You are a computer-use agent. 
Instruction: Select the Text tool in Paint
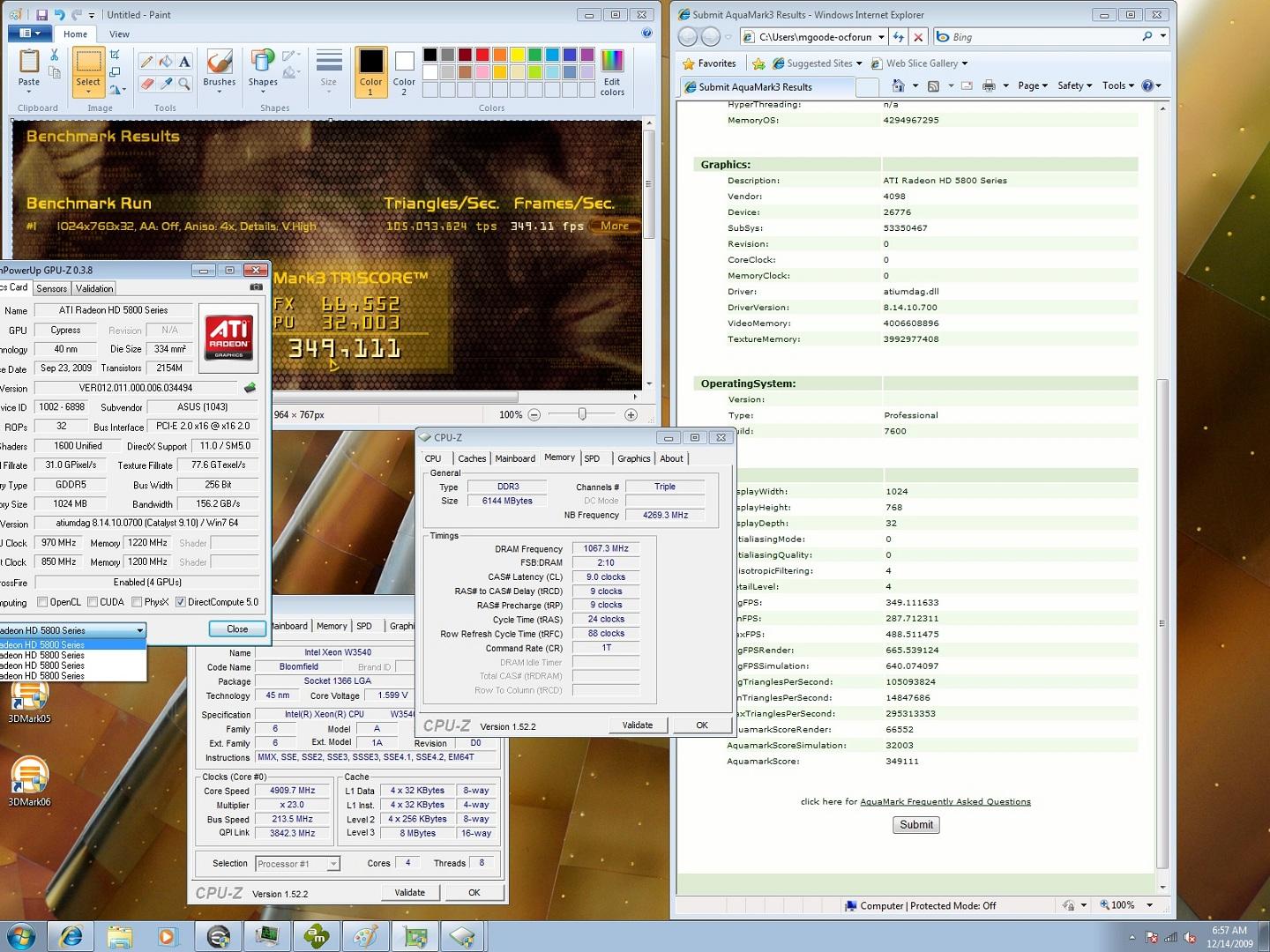point(184,62)
